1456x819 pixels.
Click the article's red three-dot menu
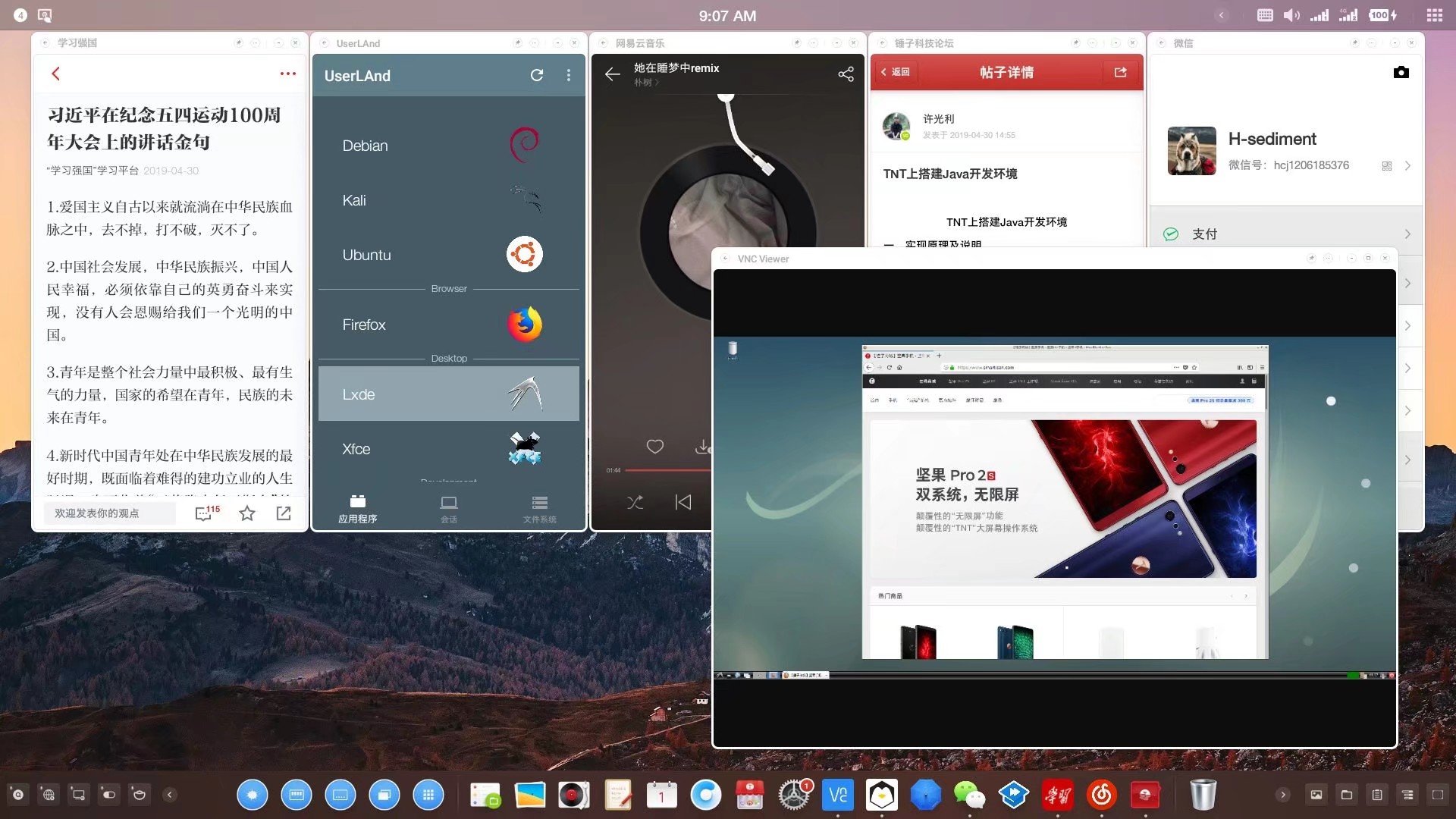[287, 74]
